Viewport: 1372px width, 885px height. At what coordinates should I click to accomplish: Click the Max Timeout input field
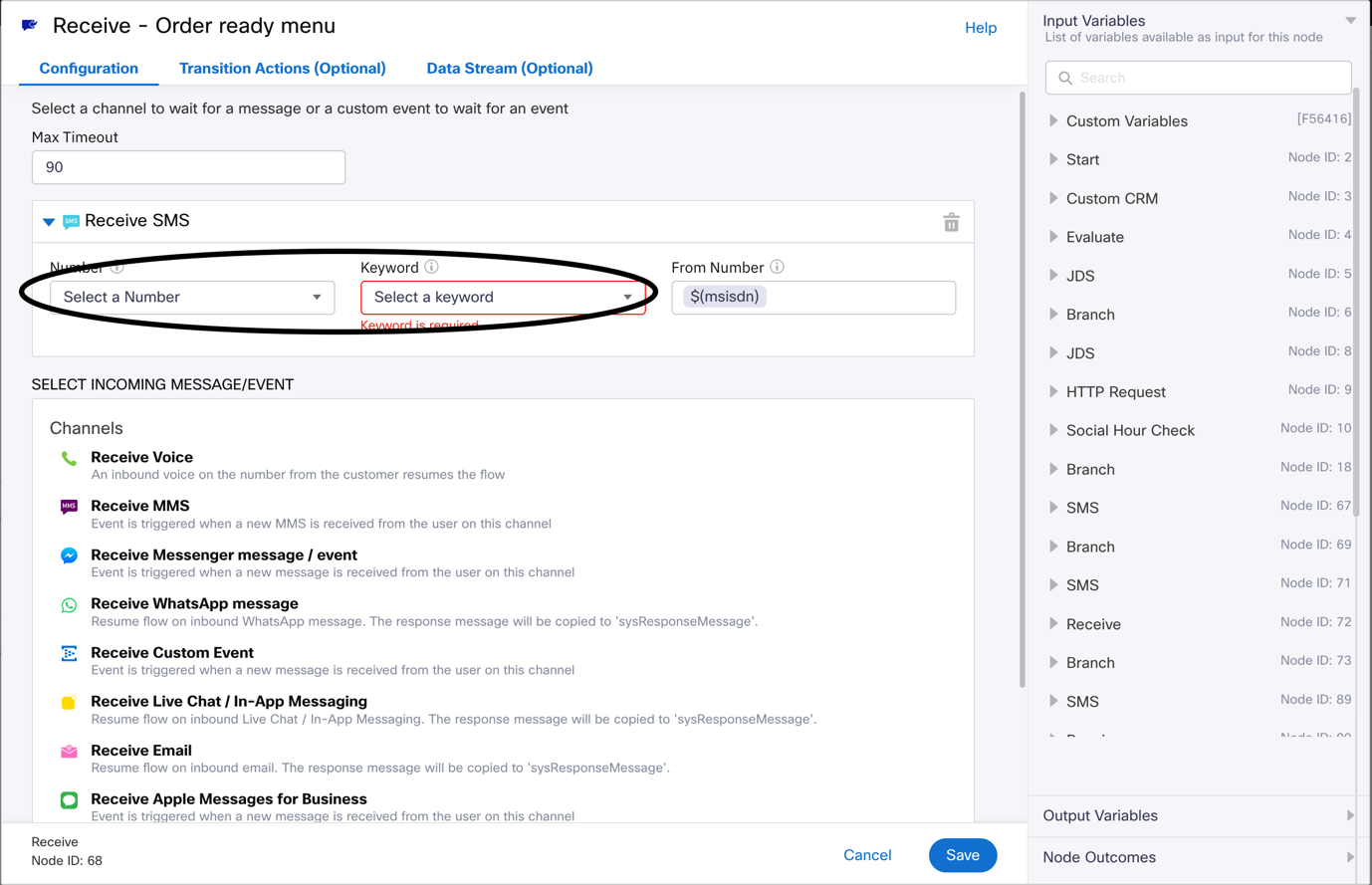pyautogui.click(x=188, y=167)
